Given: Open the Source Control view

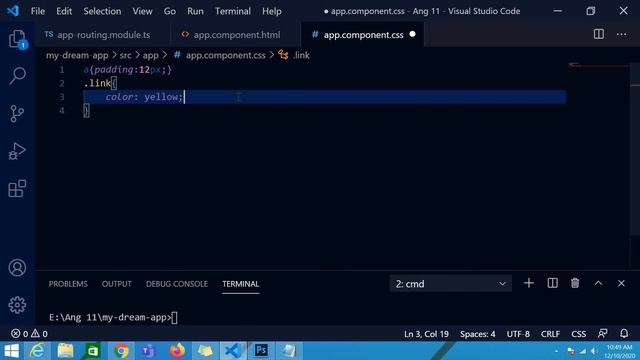Looking at the screenshot, I should point(17,113).
